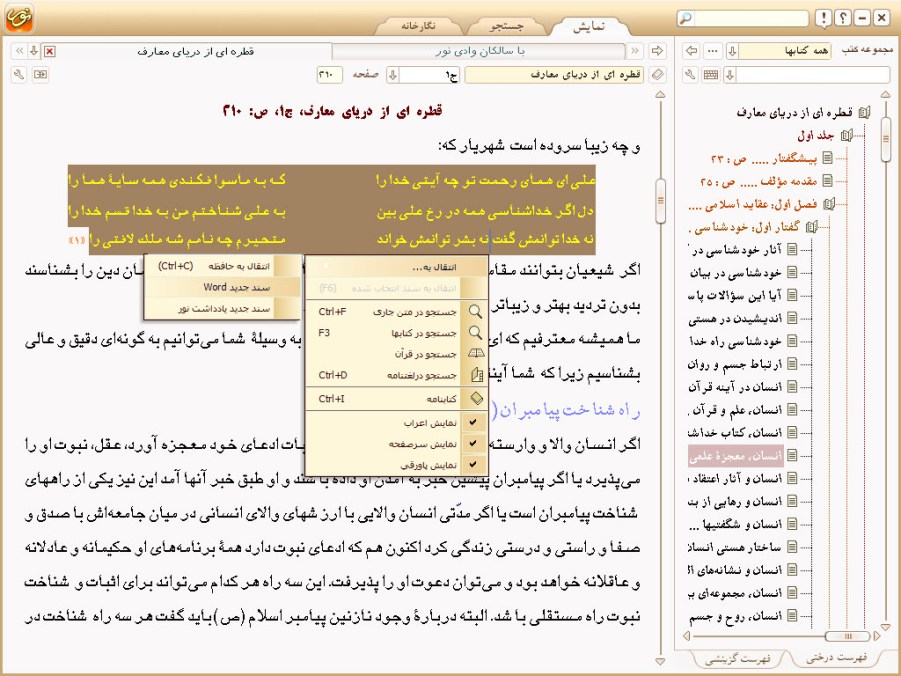
Task: Click the ellipsis button beside همه کتابها
Action: (713, 51)
